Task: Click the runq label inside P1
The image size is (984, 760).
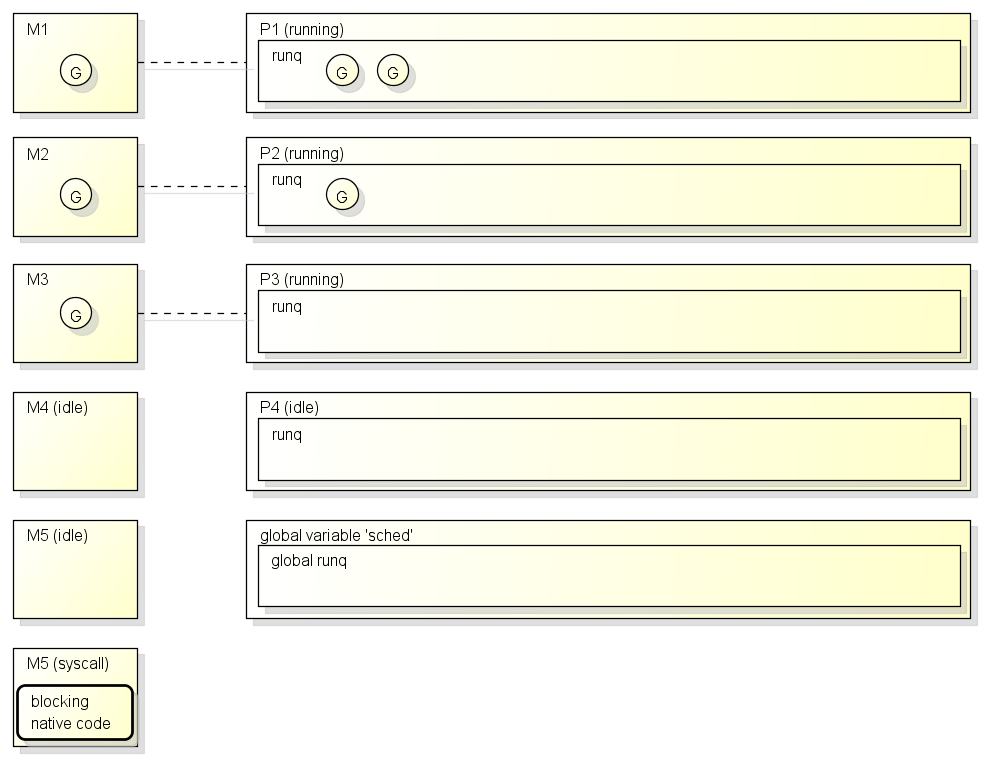Action: click(x=287, y=56)
